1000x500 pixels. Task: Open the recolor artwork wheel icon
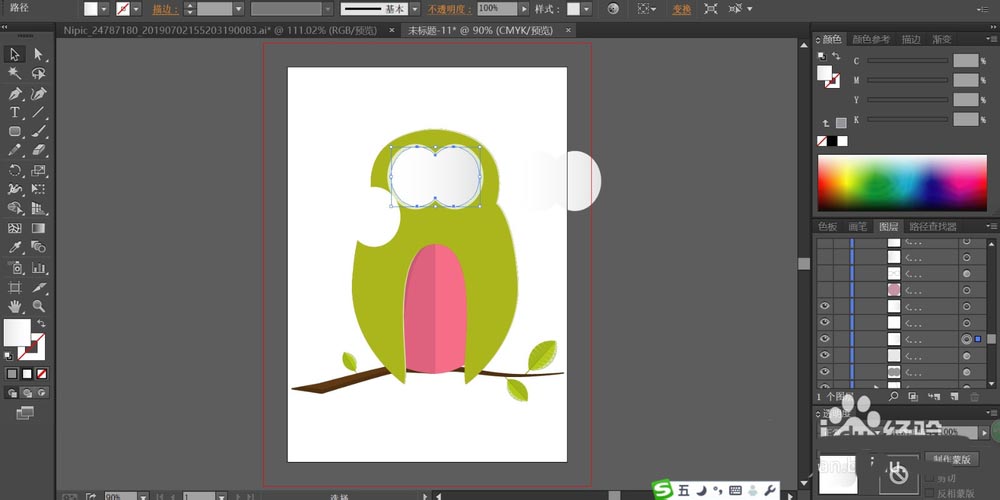pyautogui.click(x=613, y=9)
